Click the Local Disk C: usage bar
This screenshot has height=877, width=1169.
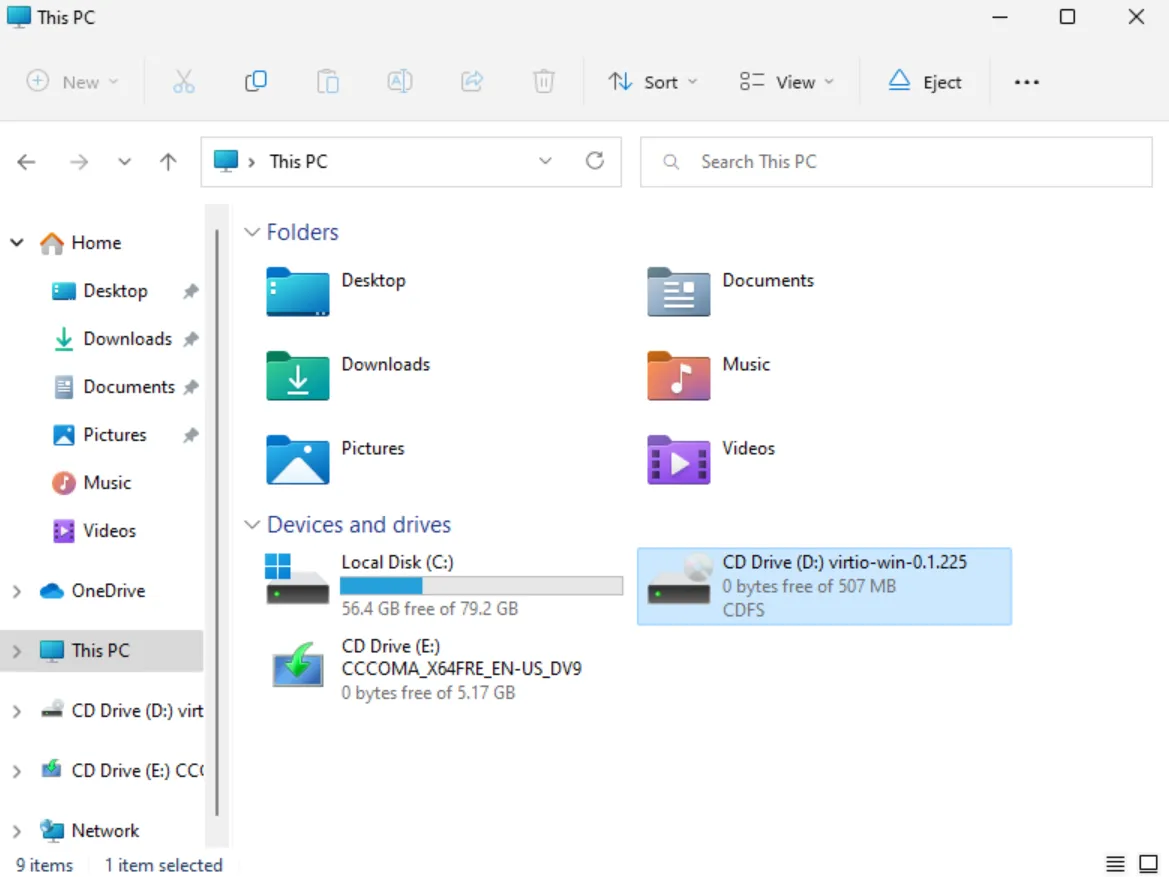[x=482, y=584]
